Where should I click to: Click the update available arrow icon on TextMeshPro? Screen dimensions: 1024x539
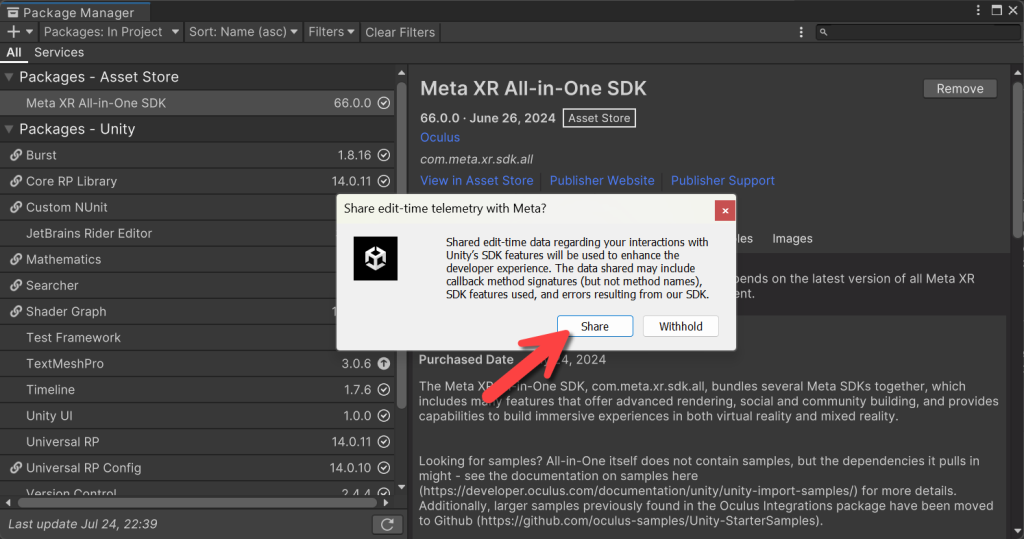tap(384, 363)
